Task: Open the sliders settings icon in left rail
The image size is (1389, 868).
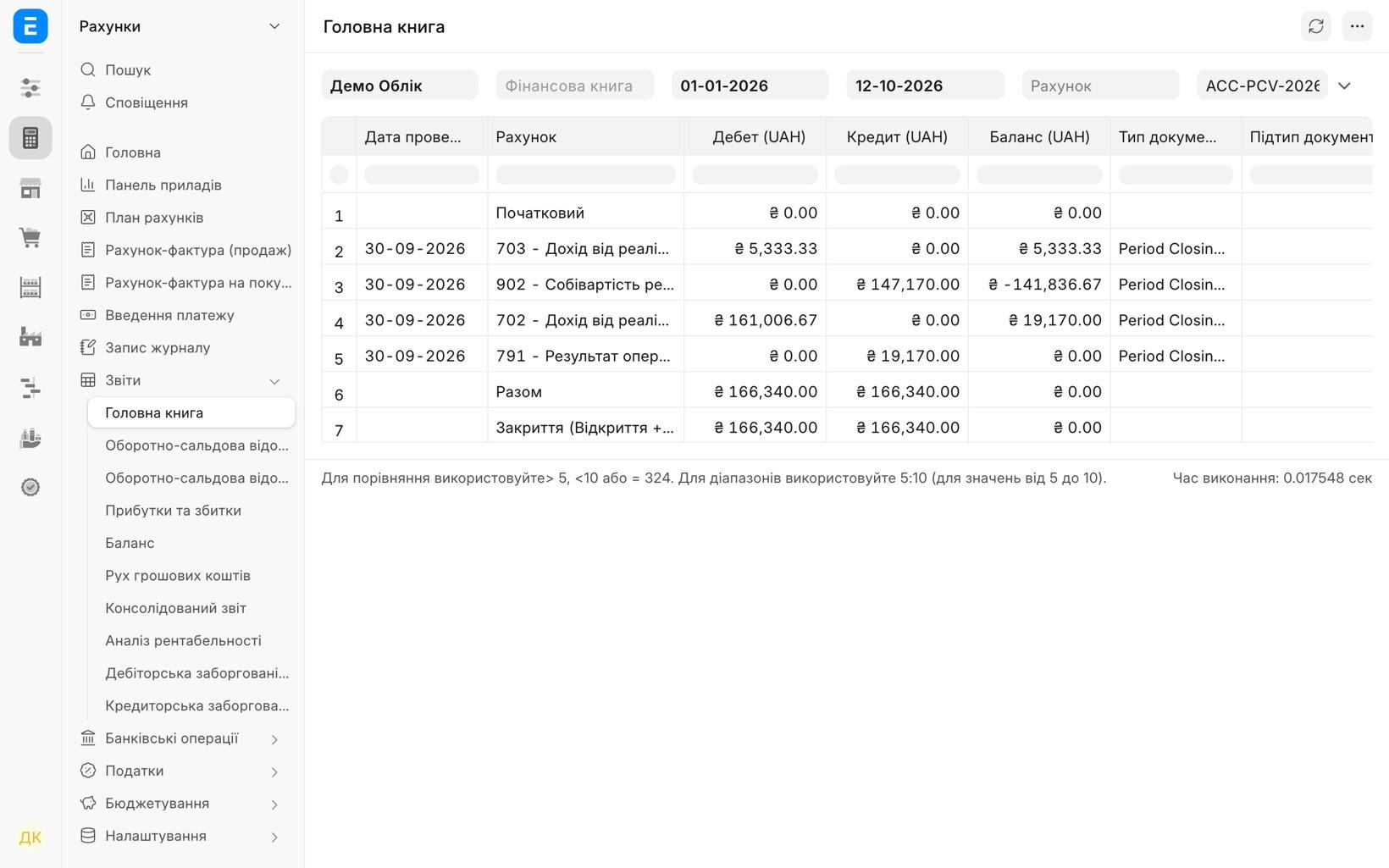Action: coord(30,87)
